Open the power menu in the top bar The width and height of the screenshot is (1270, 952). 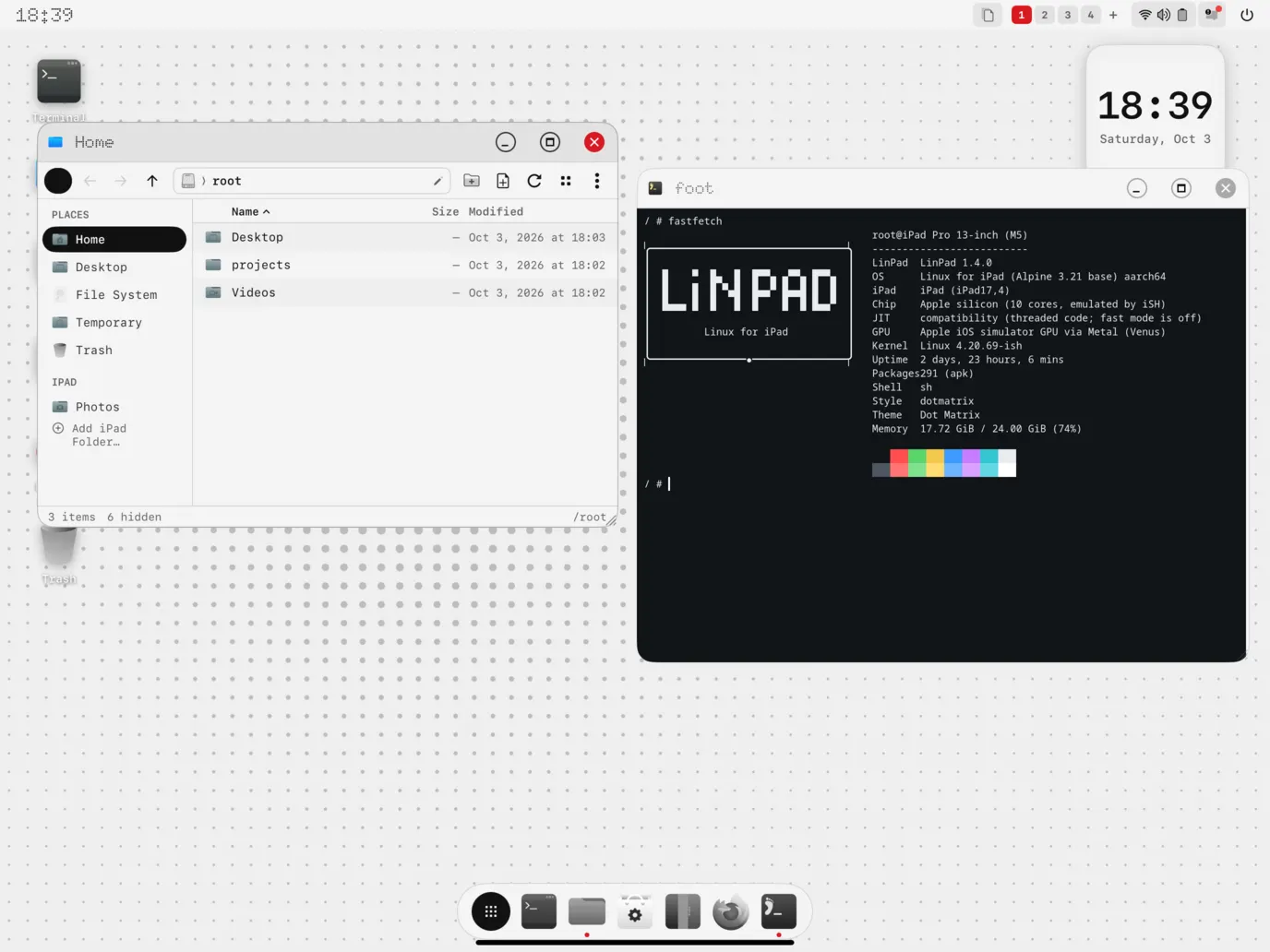click(x=1247, y=15)
